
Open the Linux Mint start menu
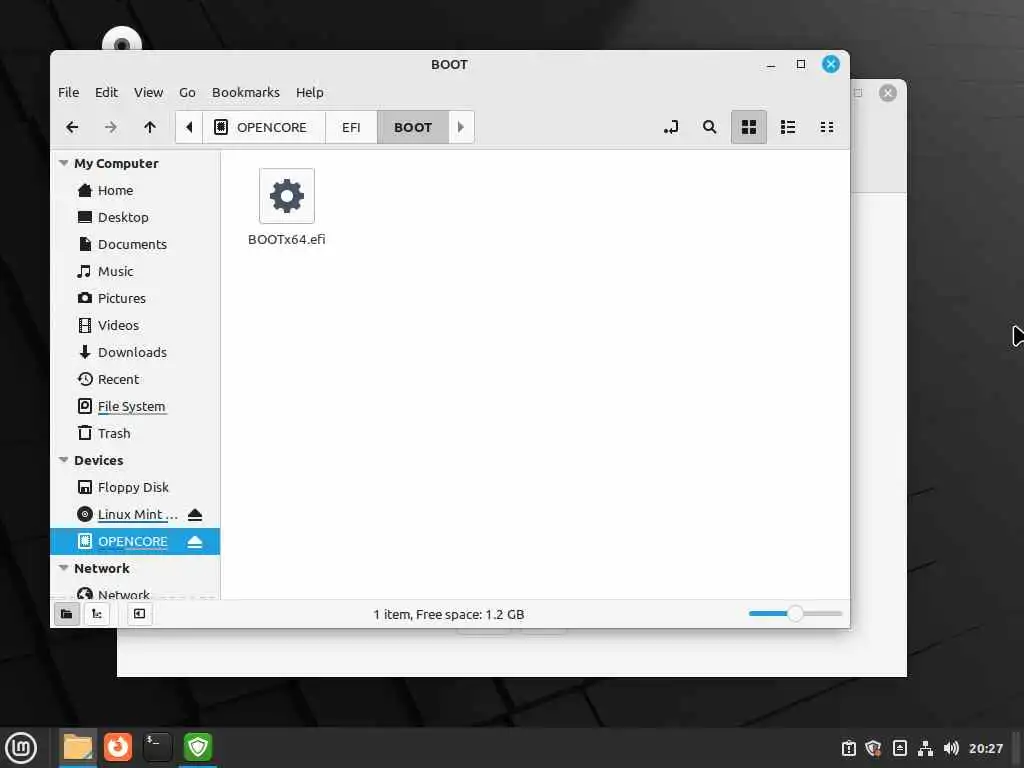click(x=21, y=748)
